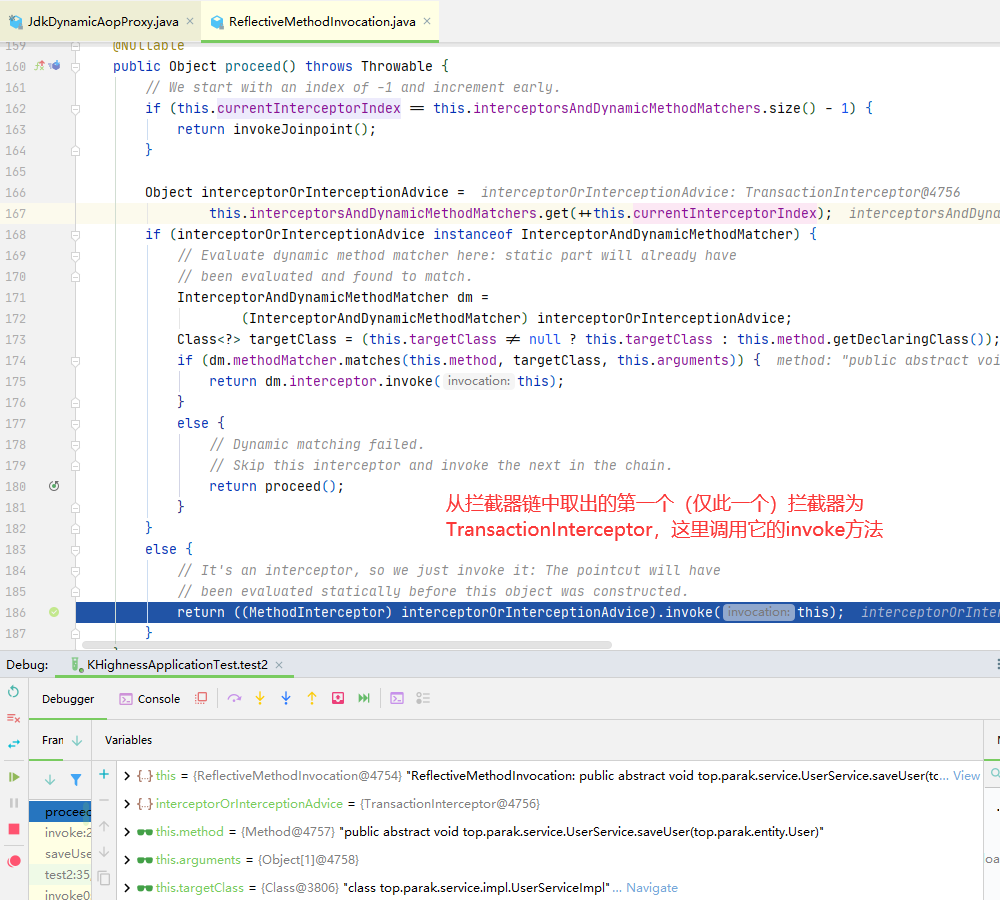Click the blue Force Step Into icon

[286, 698]
